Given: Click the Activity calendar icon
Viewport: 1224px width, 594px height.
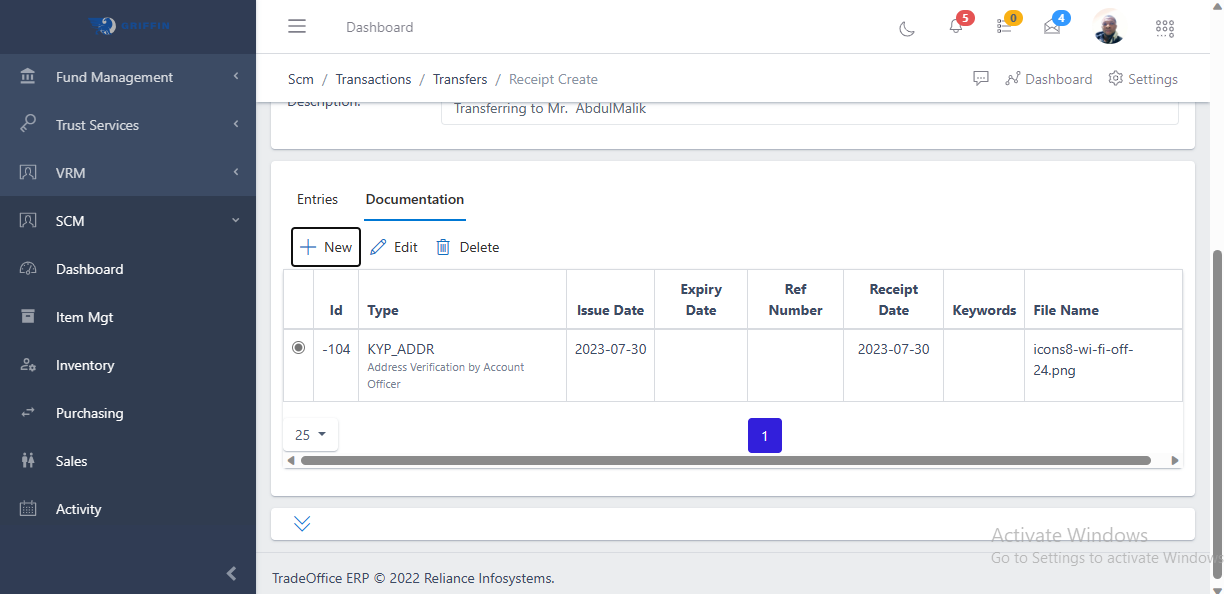Looking at the screenshot, I should pyautogui.click(x=28, y=509).
